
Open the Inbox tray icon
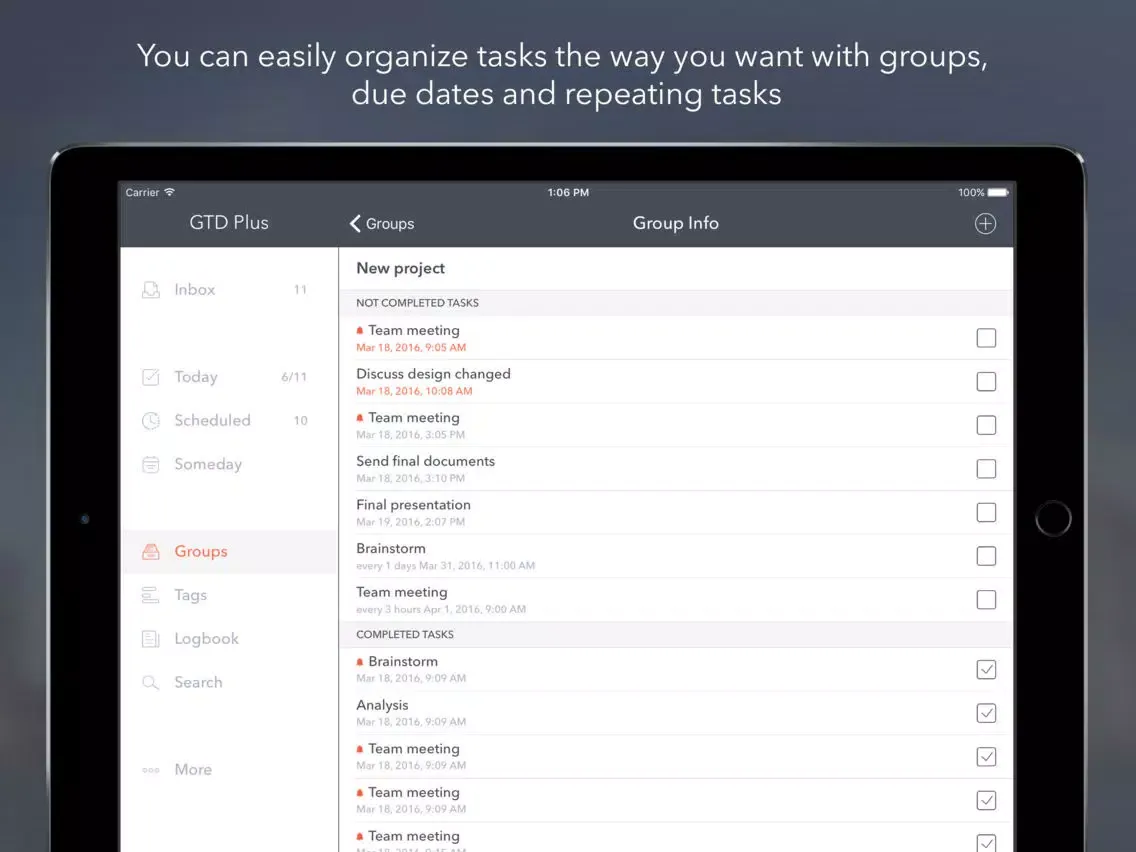(x=151, y=290)
